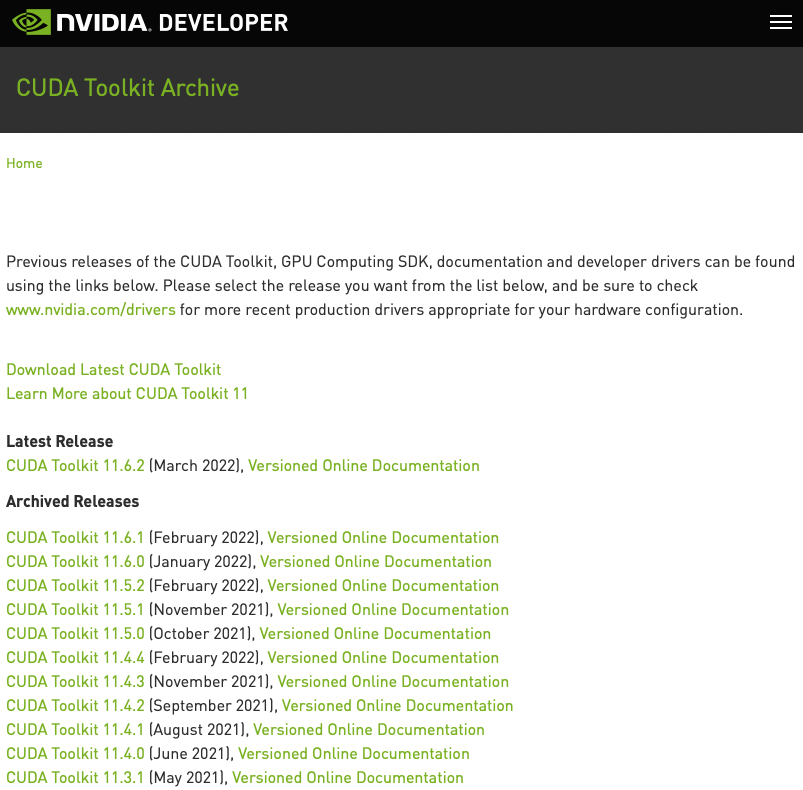Click the Latest Release heading

[59, 442]
